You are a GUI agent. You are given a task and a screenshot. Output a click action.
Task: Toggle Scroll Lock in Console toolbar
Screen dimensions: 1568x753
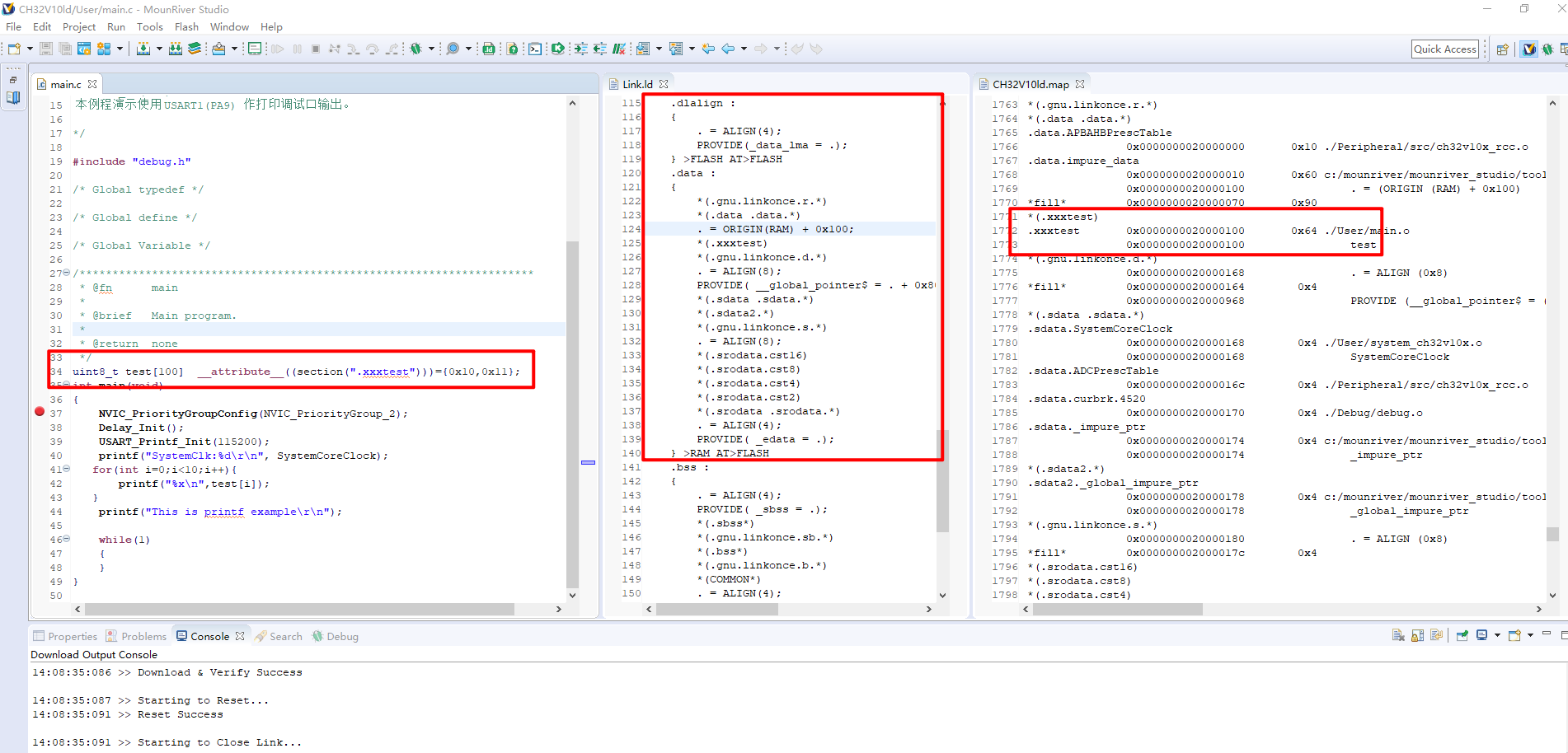(x=1418, y=635)
